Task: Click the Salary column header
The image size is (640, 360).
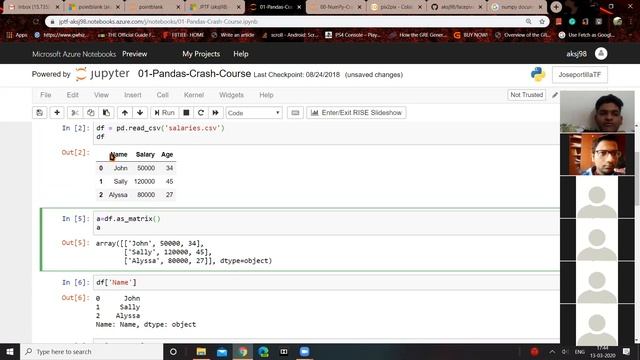Action: [145, 155]
